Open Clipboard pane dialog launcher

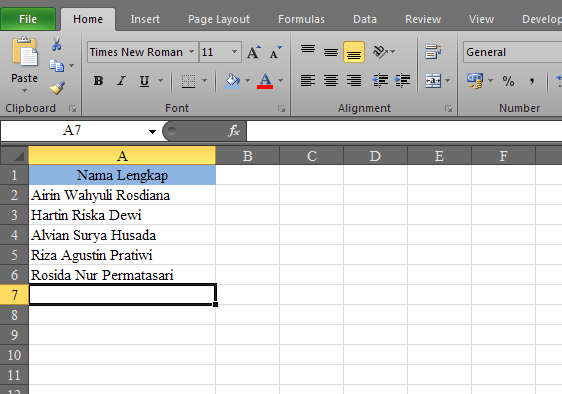pyautogui.click(x=73, y=108)
